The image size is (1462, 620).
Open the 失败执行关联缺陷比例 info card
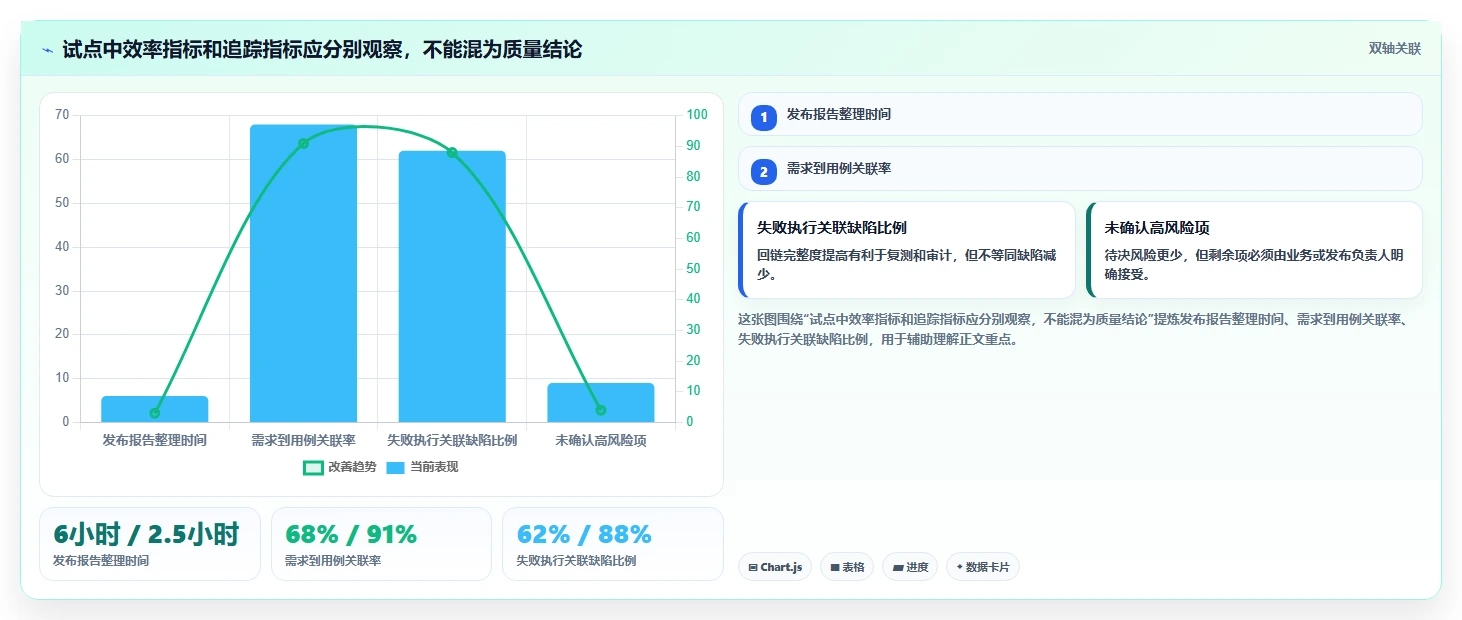(907, 250)
